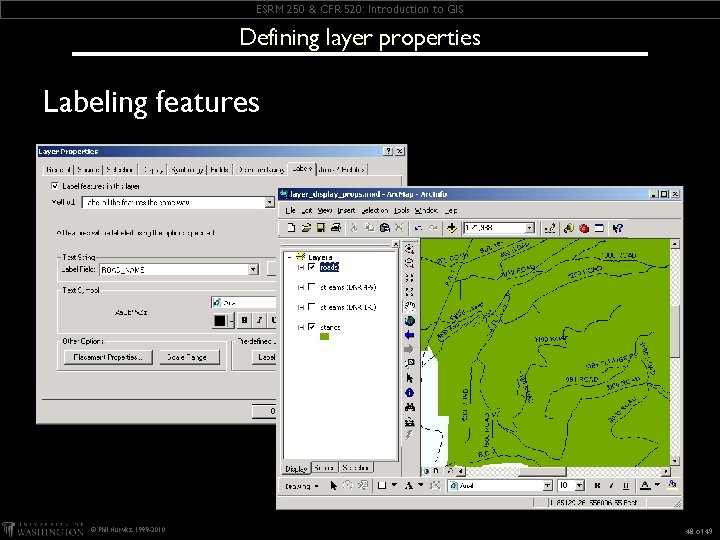Switch to Symbology tab in Layer Properties
This screenshot has width=720, height=540.
point(187,169)
